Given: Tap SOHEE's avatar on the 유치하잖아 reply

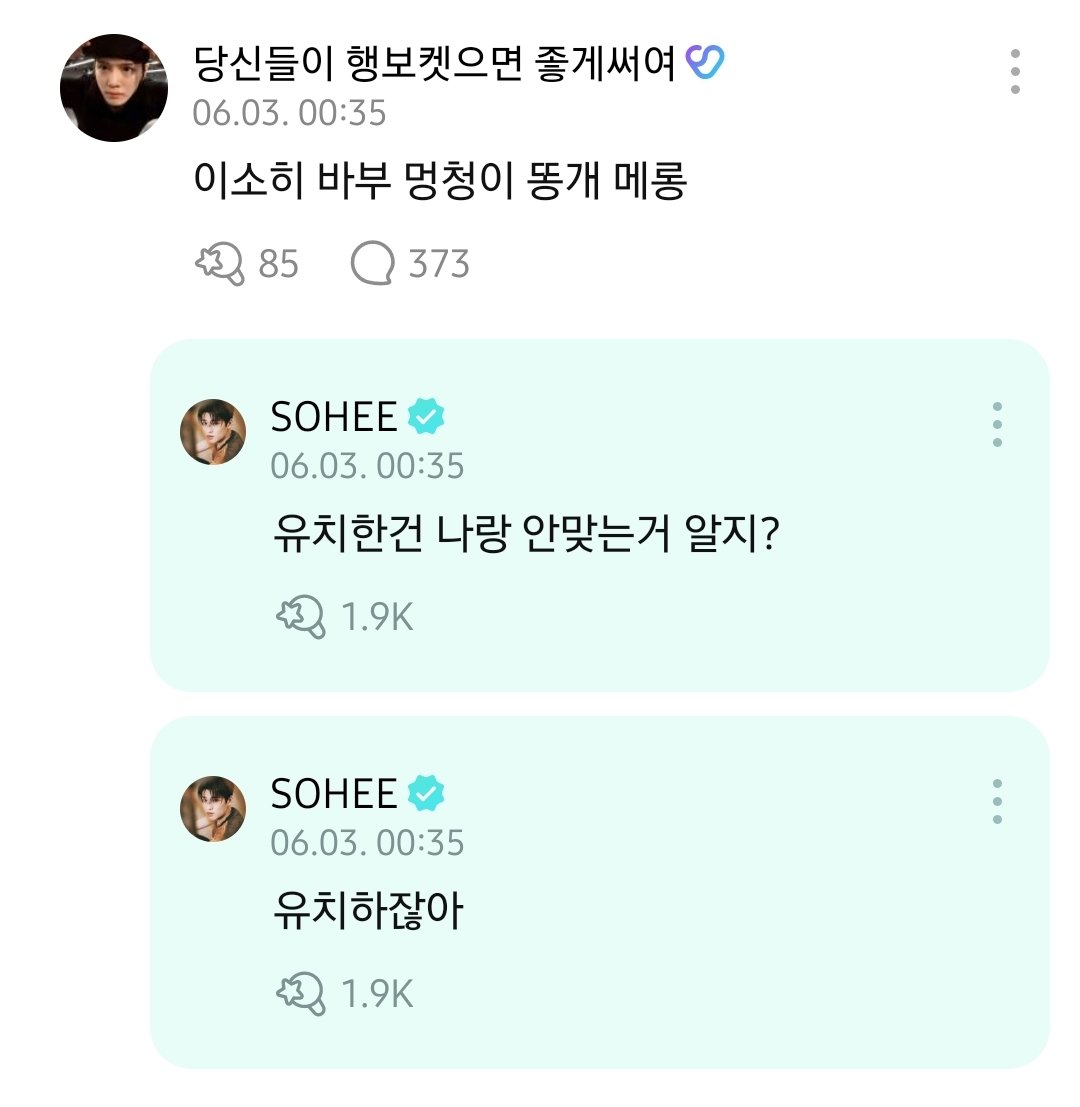Looking at the screenshot, I should pos(213,808).
